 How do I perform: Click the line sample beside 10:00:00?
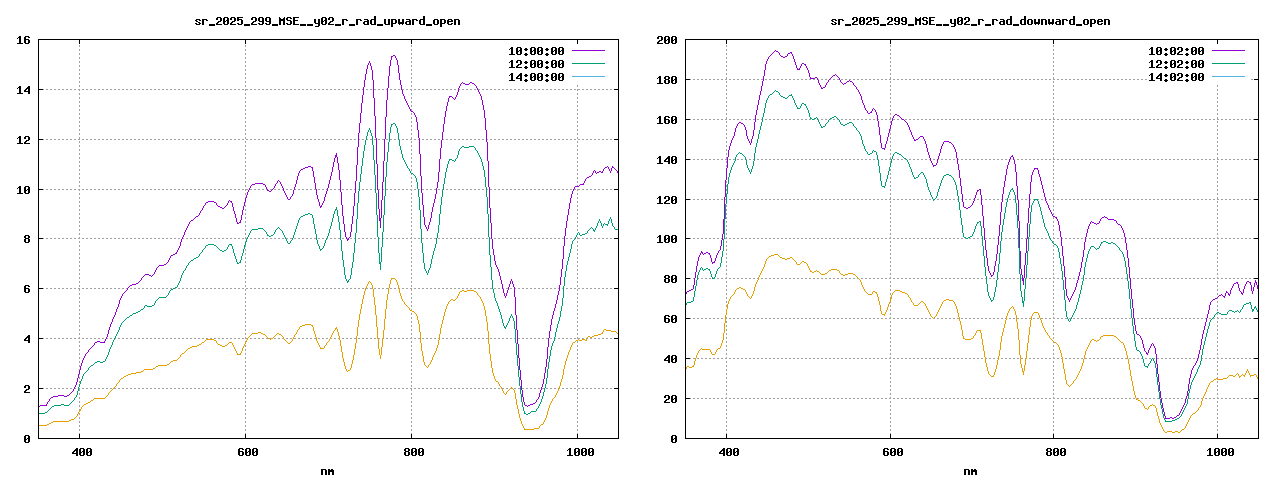(x=588, y=50)
